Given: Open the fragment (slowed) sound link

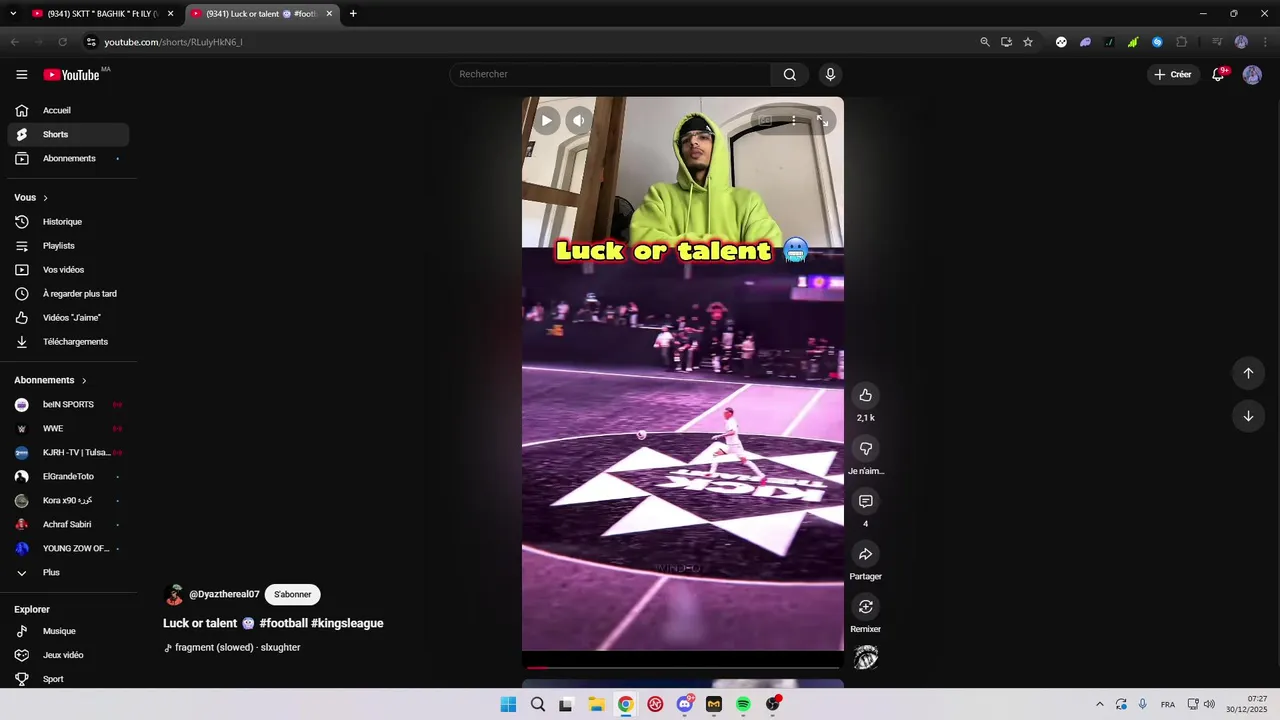Looking at the screenshot, I should point(238,647).
